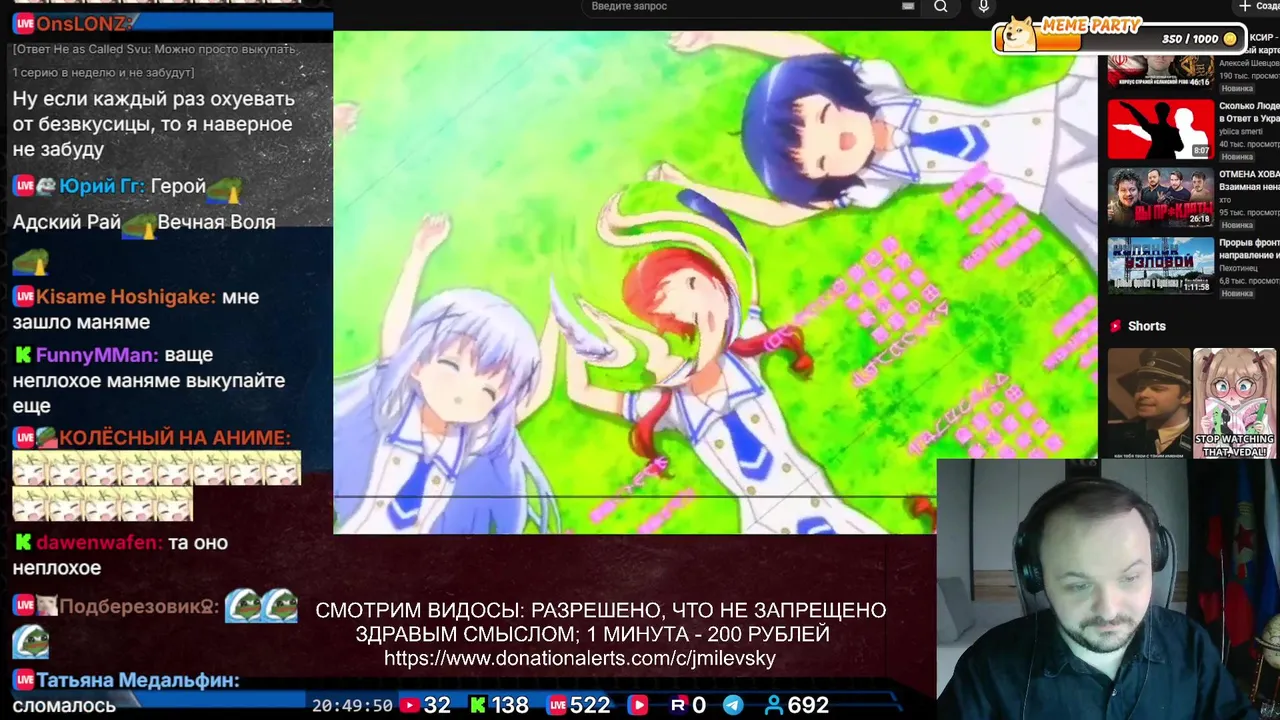Image resolution: width=1280 pixels, height=720 pixels.
Task: Click the Meme Party coin icon
Action: 1230,39
